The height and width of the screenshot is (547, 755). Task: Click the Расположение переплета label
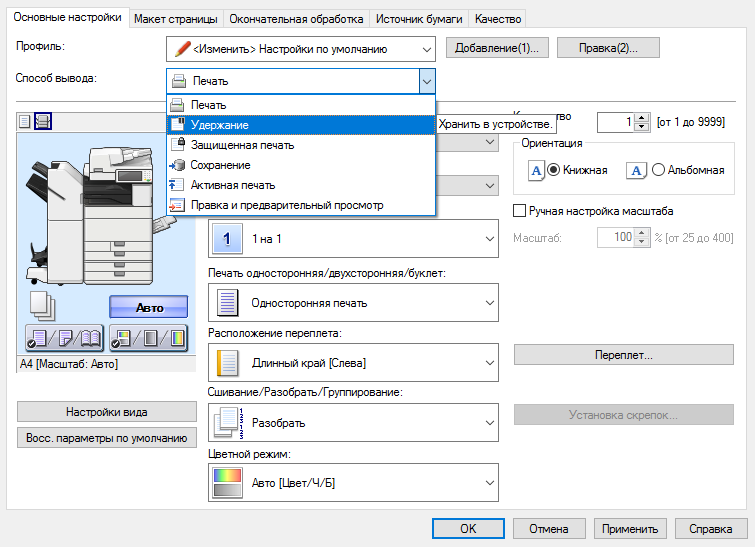[275, 333]
